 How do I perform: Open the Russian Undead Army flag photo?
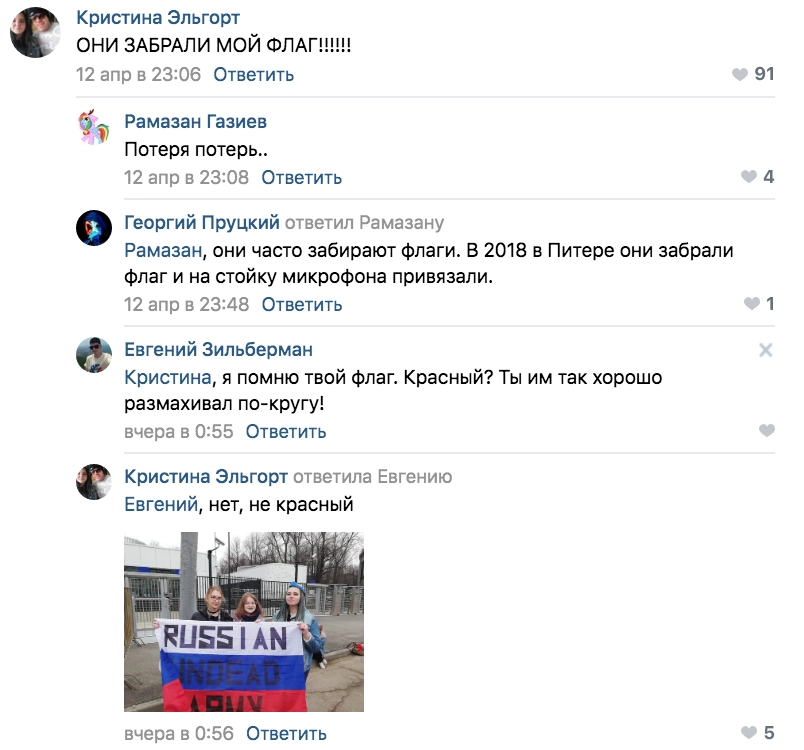click(x=244, y=622)
